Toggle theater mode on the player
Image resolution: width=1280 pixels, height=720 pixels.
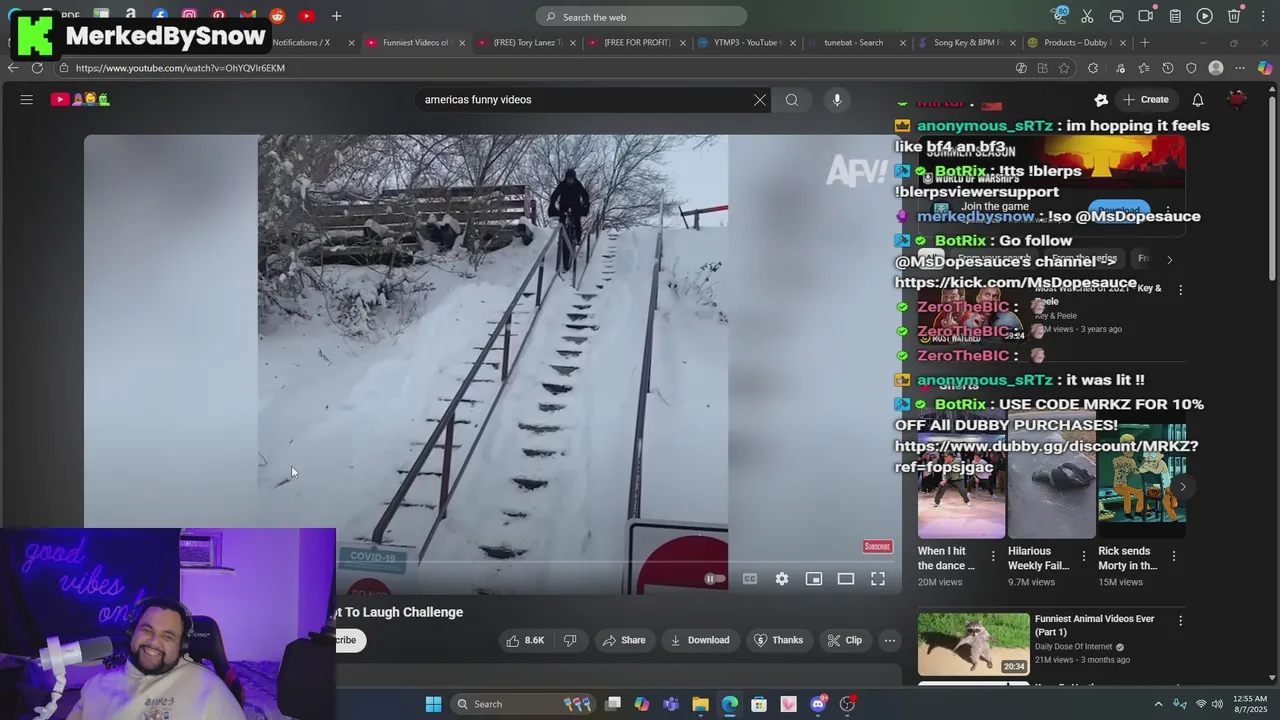pyautogui.click(x=846, y=579)
